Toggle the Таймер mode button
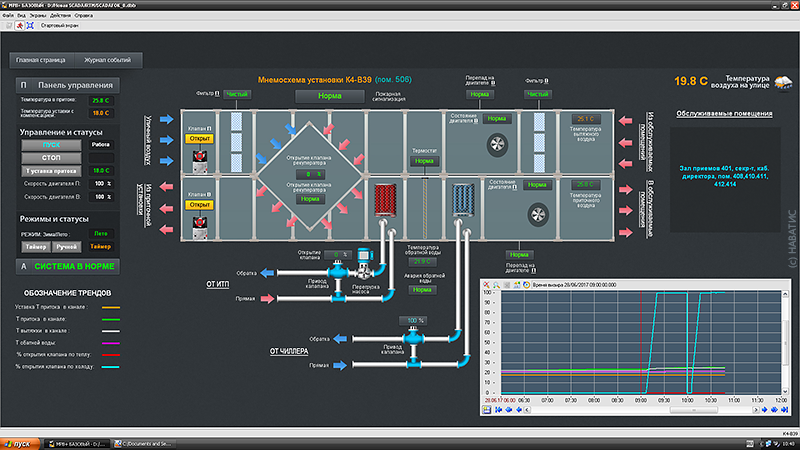This screenshot has height=450, width=800. pyautogui.click(x=34, y=245)
